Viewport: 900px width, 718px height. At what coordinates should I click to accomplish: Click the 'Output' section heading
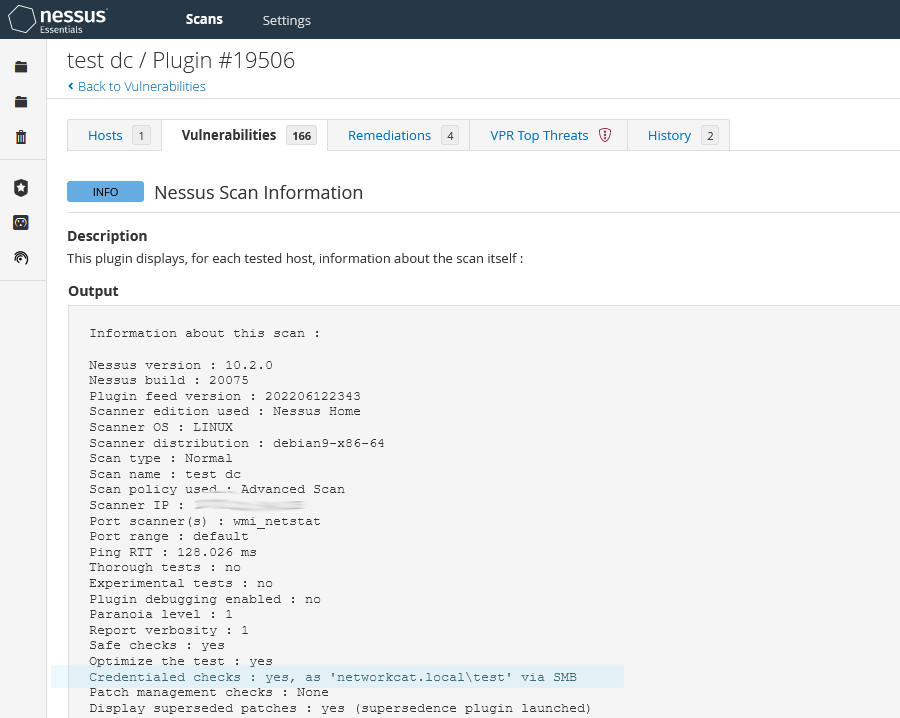(x=93, y=291)
